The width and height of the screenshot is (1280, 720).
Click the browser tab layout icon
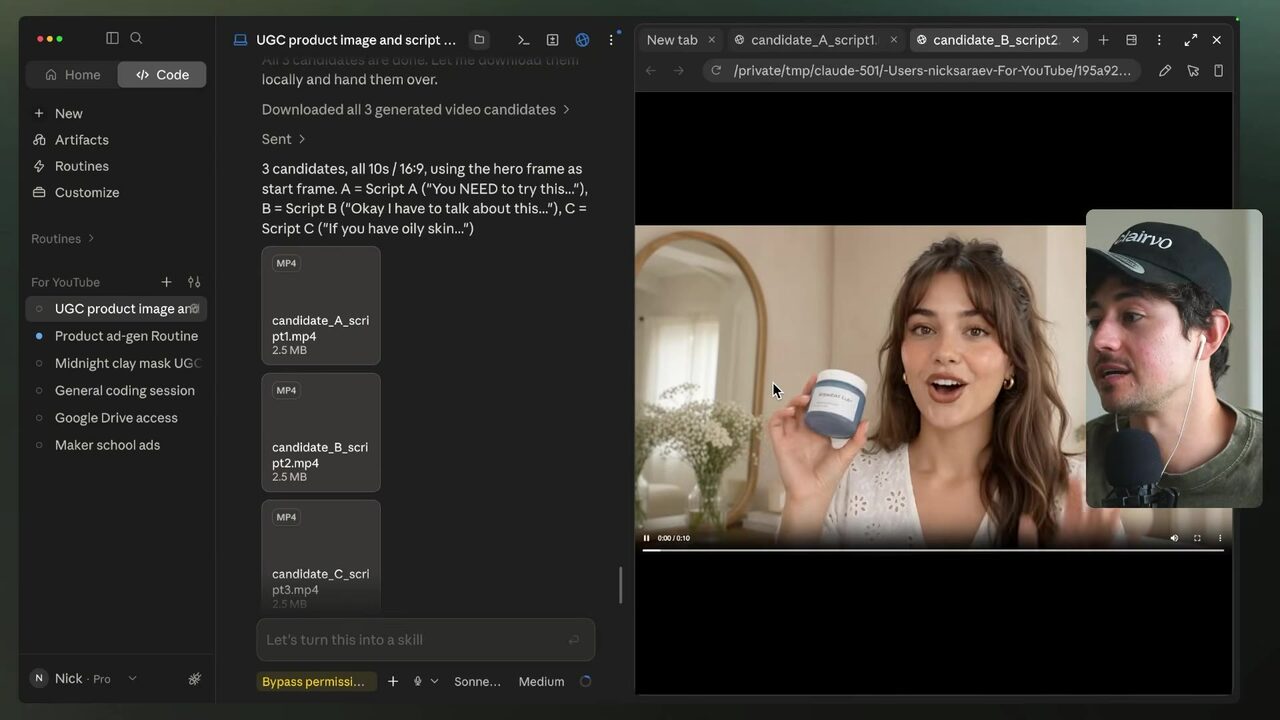[1131, 40]
